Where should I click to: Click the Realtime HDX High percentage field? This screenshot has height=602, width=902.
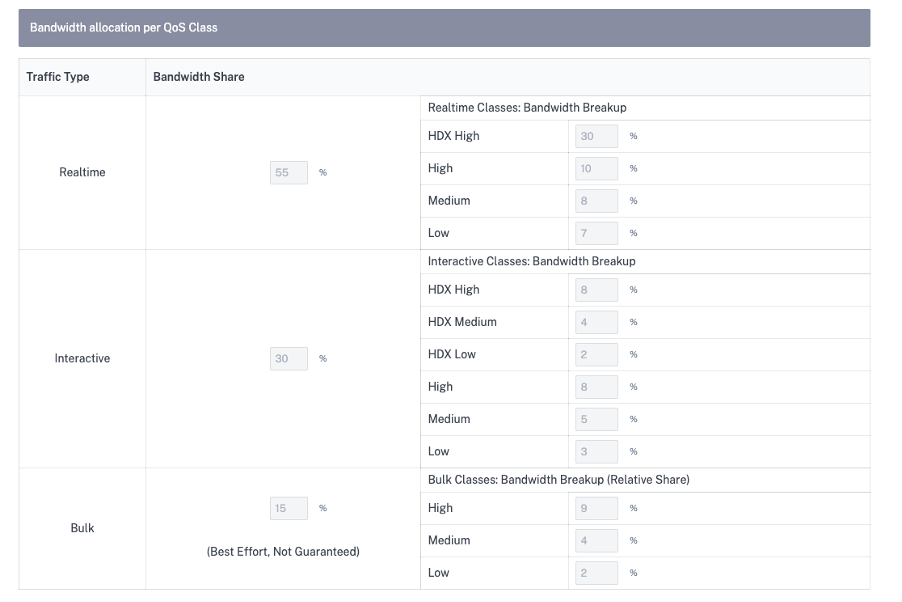point(597,136)
